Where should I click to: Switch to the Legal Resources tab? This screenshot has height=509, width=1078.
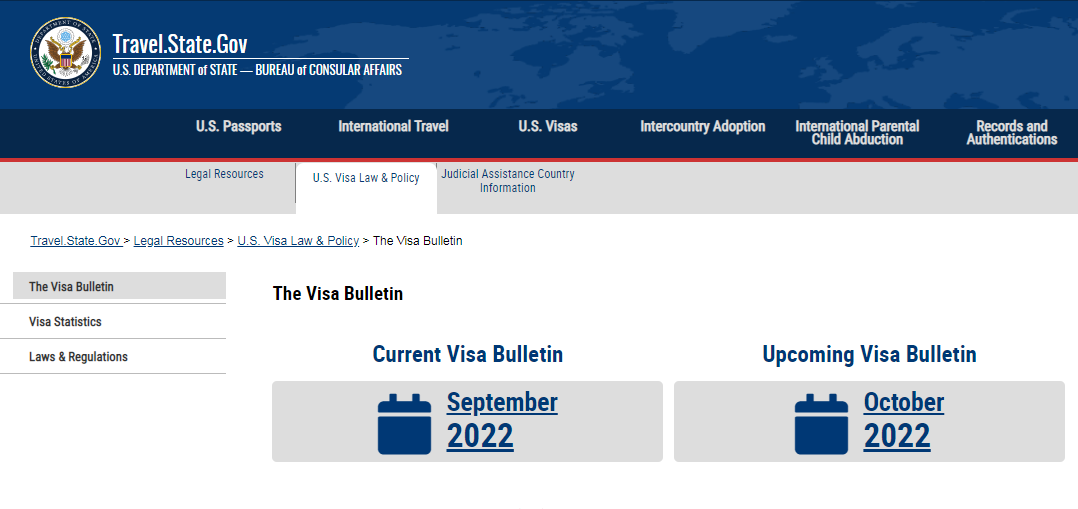[x=224, y=174]
